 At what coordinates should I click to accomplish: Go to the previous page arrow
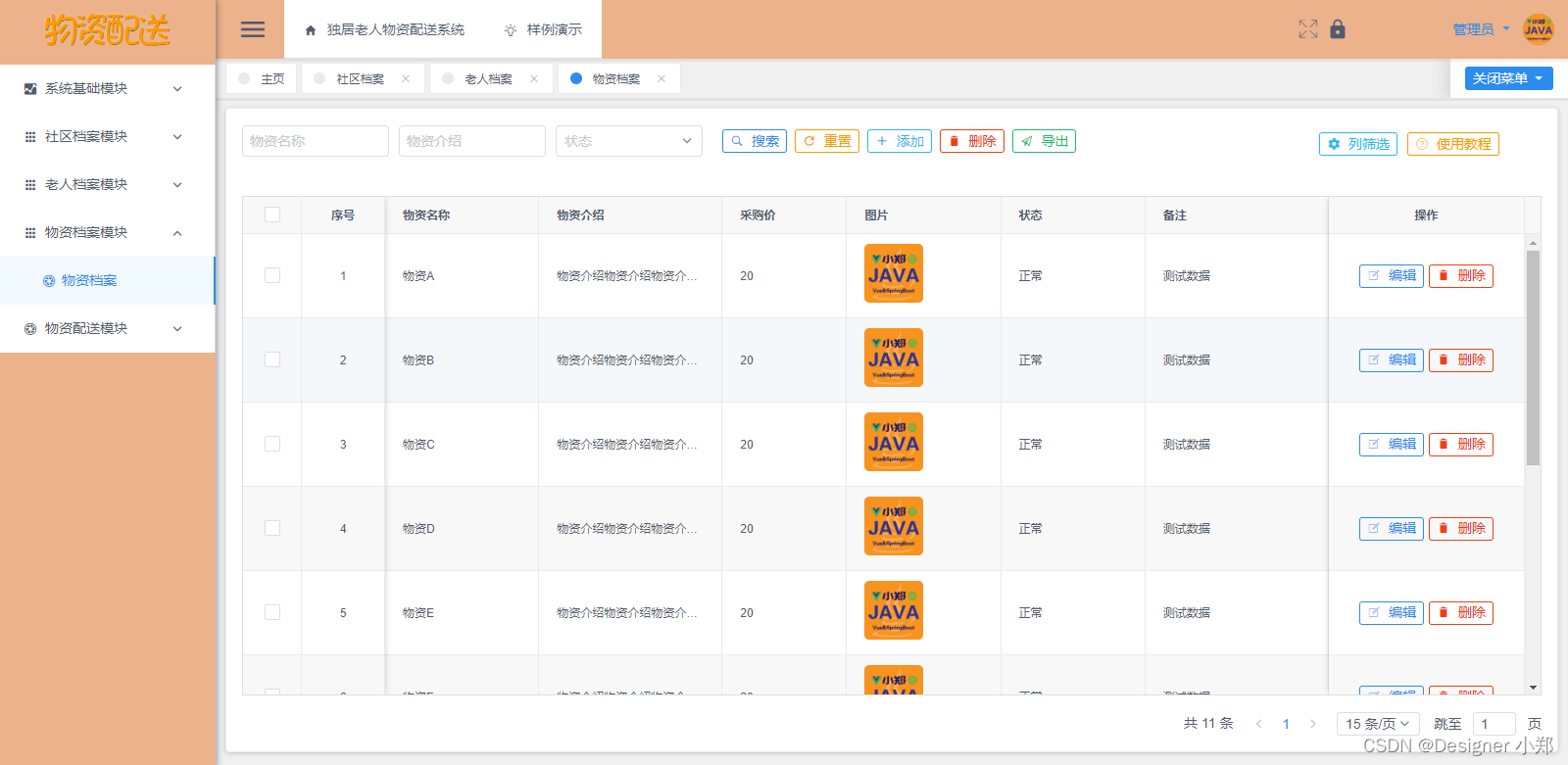pyautogui.click(x=1258, y=724)
